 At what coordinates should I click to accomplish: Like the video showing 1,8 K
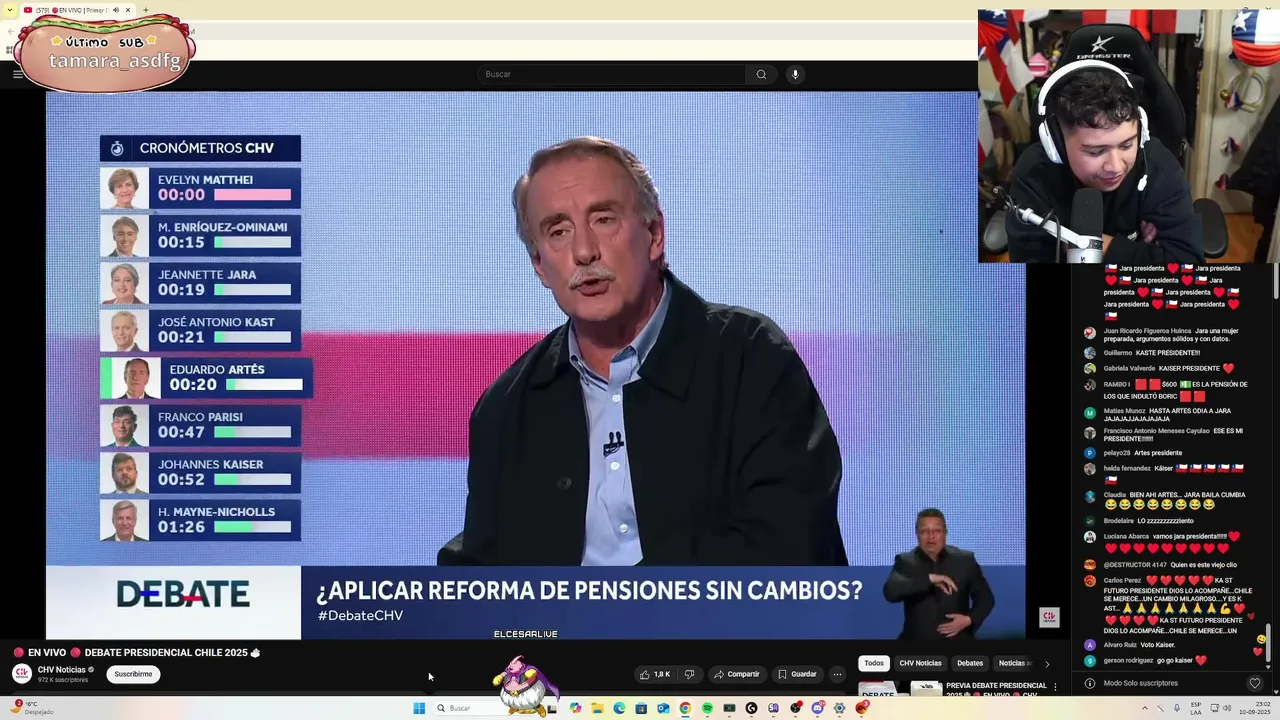(x=655, y=674)
